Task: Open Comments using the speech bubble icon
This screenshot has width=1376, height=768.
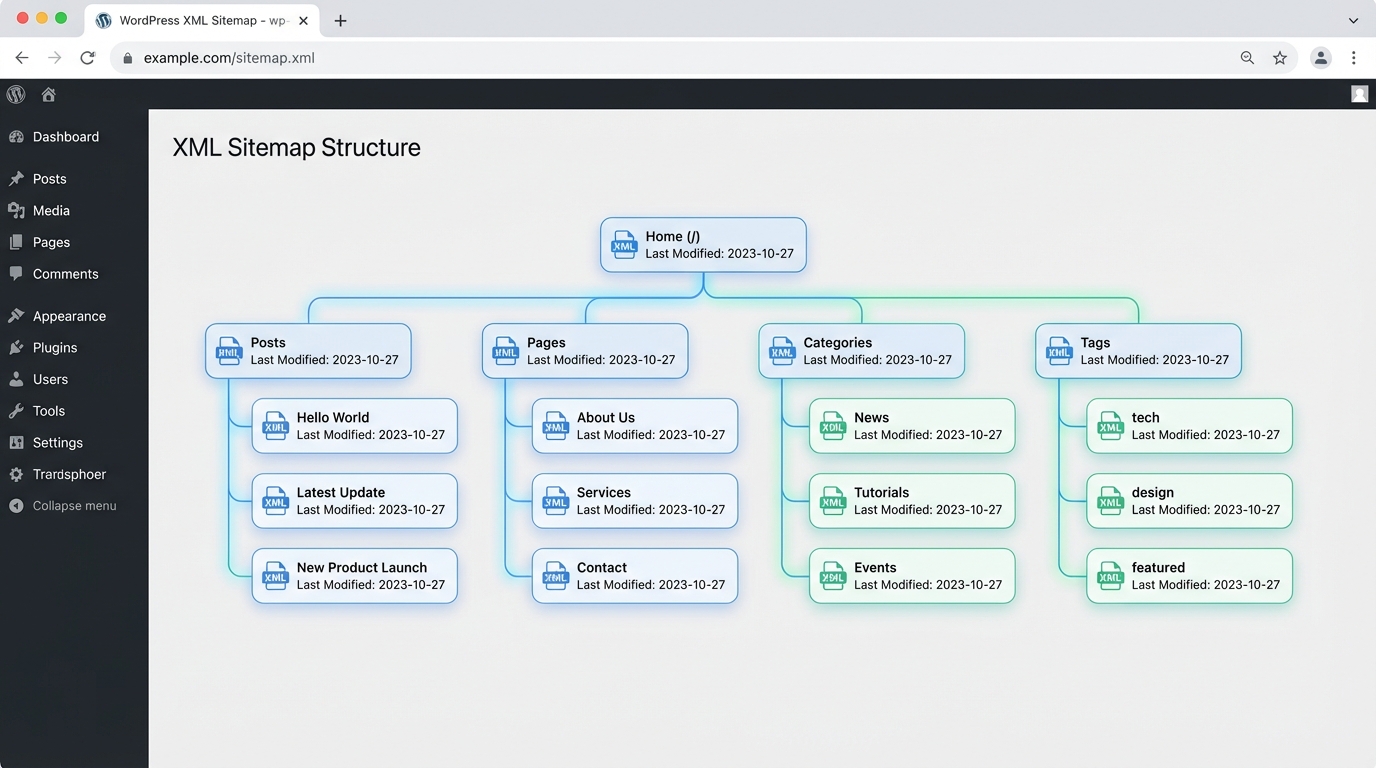Action: click(16, 274)
